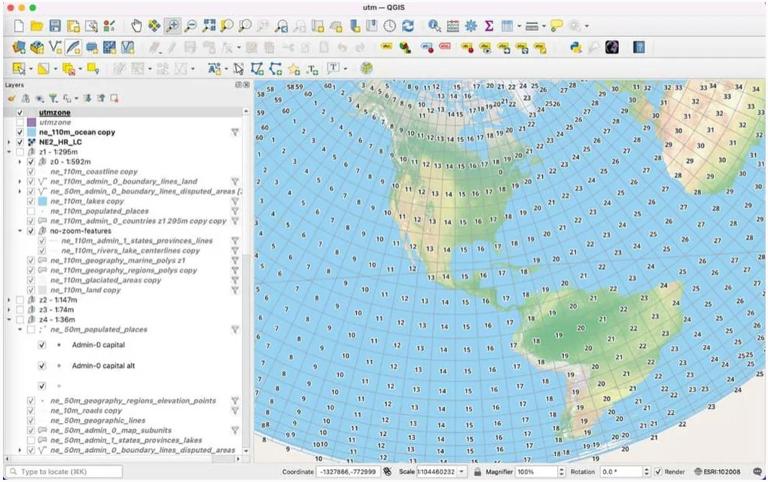Open dropdown arrow next to Select Features tool

click(x=30, y=69)
